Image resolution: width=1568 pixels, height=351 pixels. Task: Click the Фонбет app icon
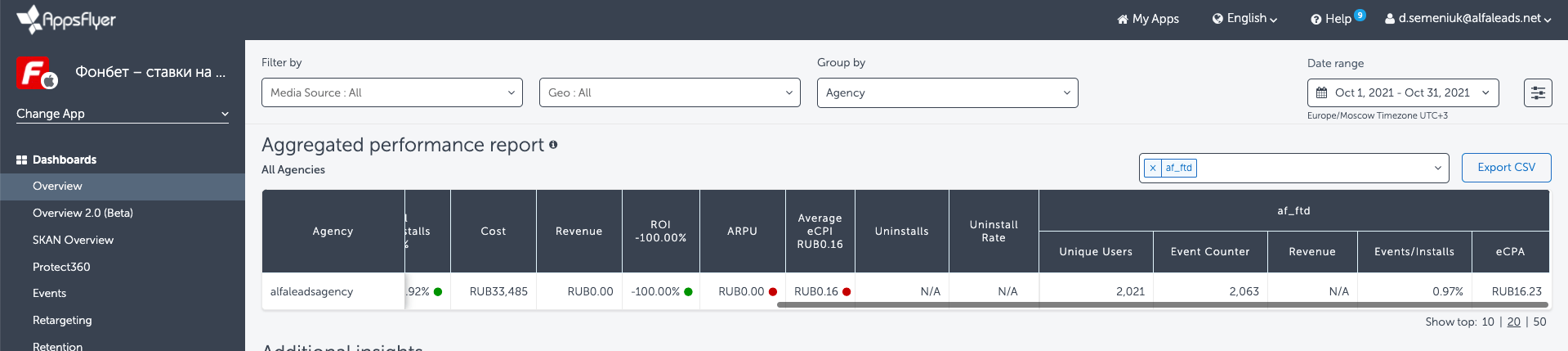click(37, 73)
